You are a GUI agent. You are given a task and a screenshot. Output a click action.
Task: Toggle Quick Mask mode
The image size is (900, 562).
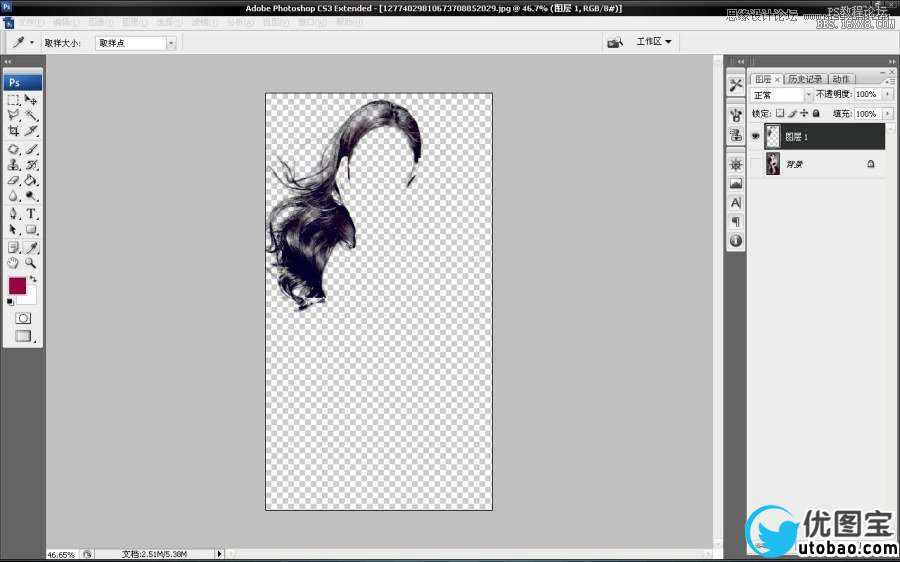point(23,318)
